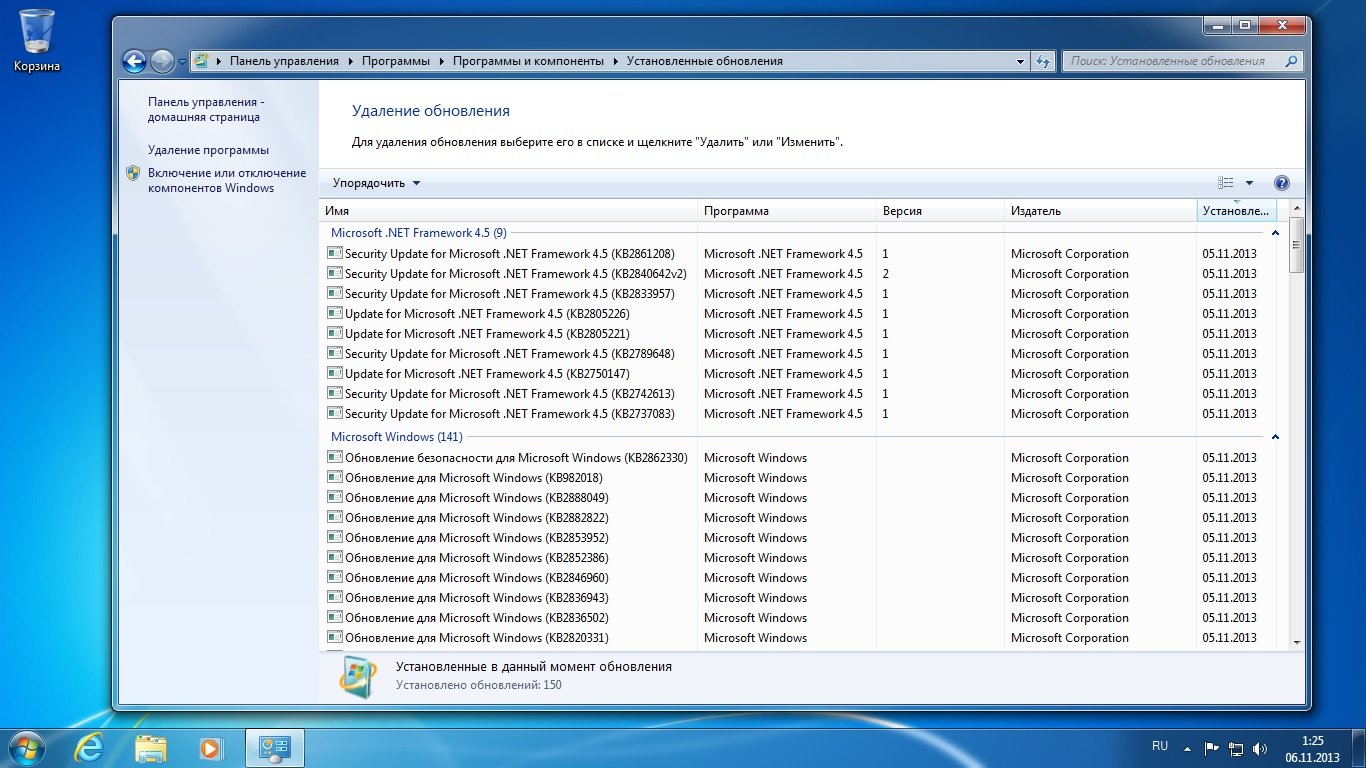1366x768 pixels.
Task: Open address bar history dropdown arrow
Action: coord(1021,61)
